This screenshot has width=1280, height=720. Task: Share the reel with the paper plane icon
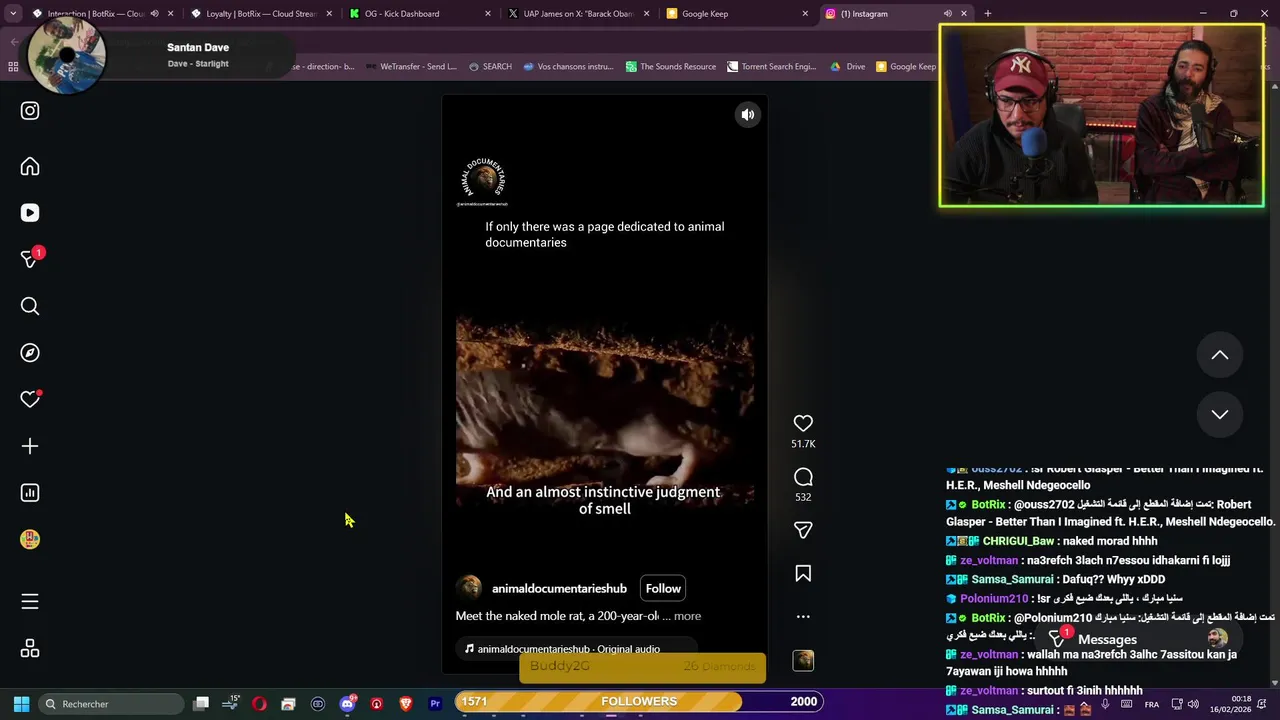pyautogui.click(x=803, y=530)
